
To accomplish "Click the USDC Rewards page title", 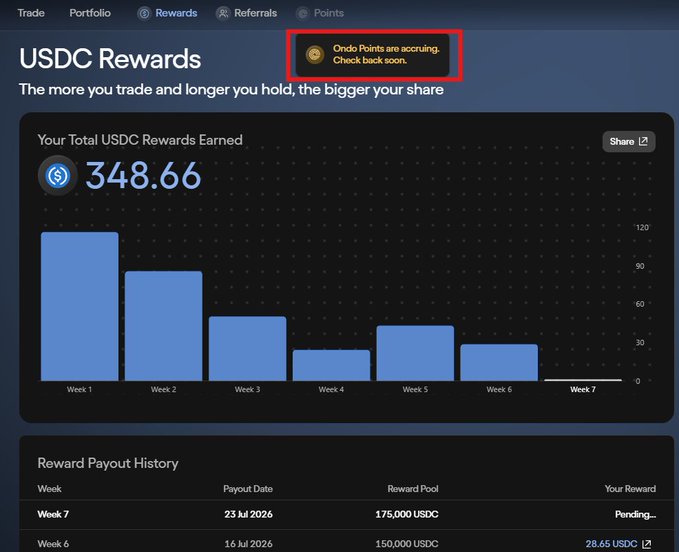I will click(110, 58).
